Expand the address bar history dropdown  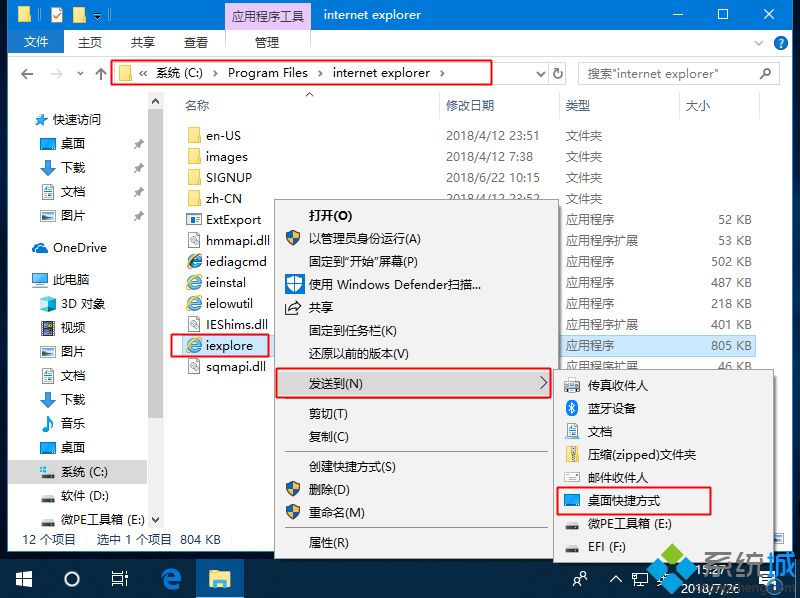point(541,74)
